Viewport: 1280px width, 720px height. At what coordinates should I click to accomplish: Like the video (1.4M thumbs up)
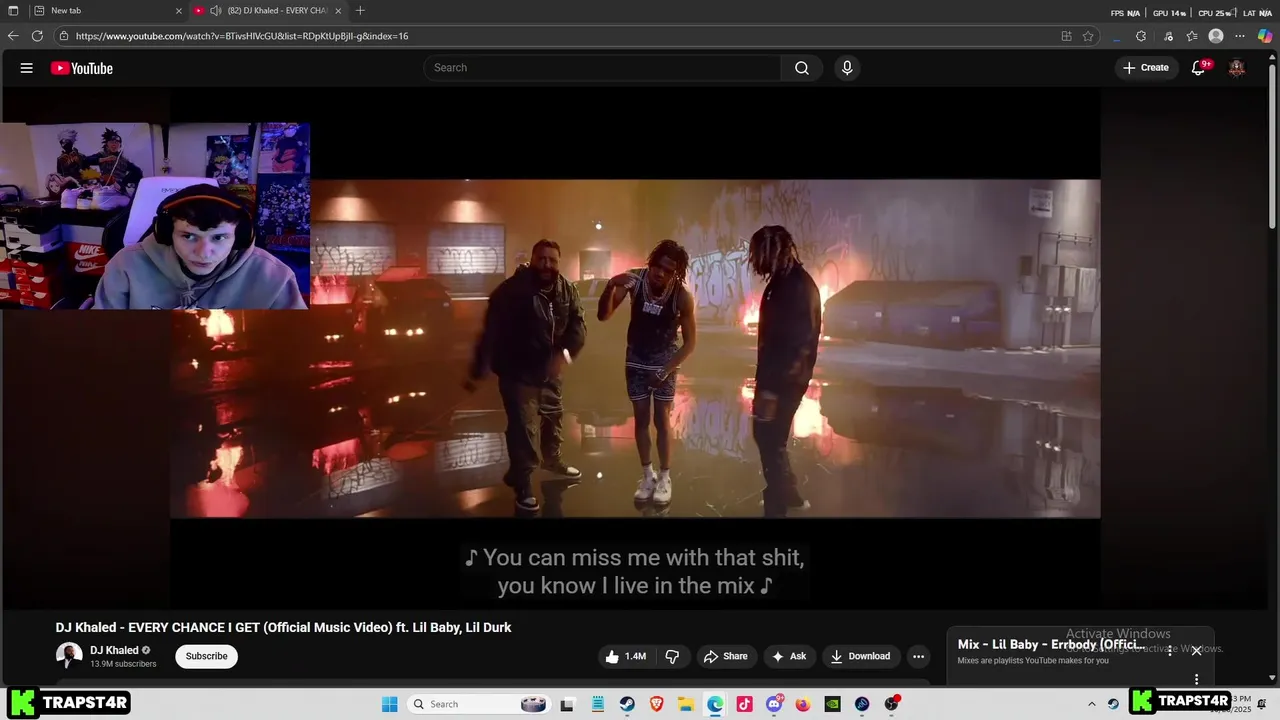(x=626, y=656)
